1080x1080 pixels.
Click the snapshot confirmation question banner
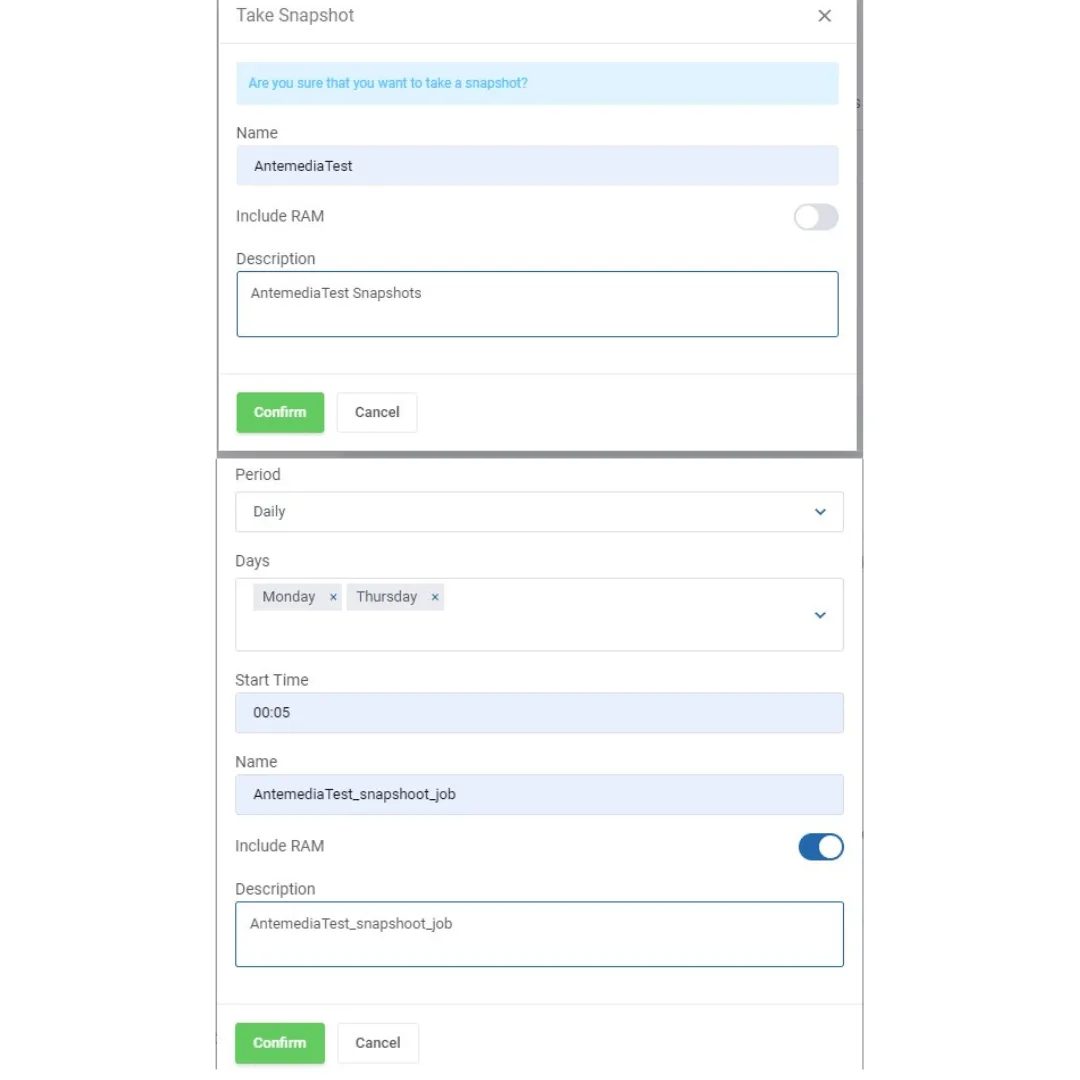coord(537,83)
